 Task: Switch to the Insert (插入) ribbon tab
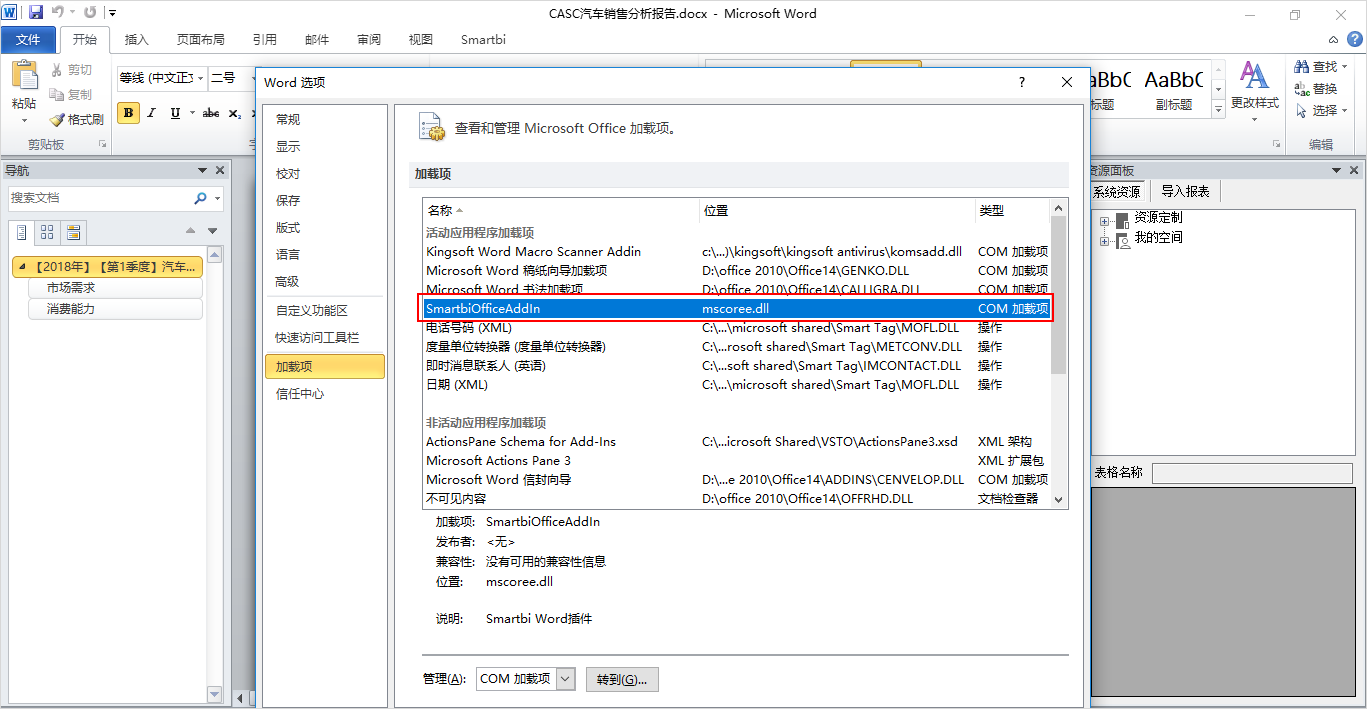tap(136, 40)
